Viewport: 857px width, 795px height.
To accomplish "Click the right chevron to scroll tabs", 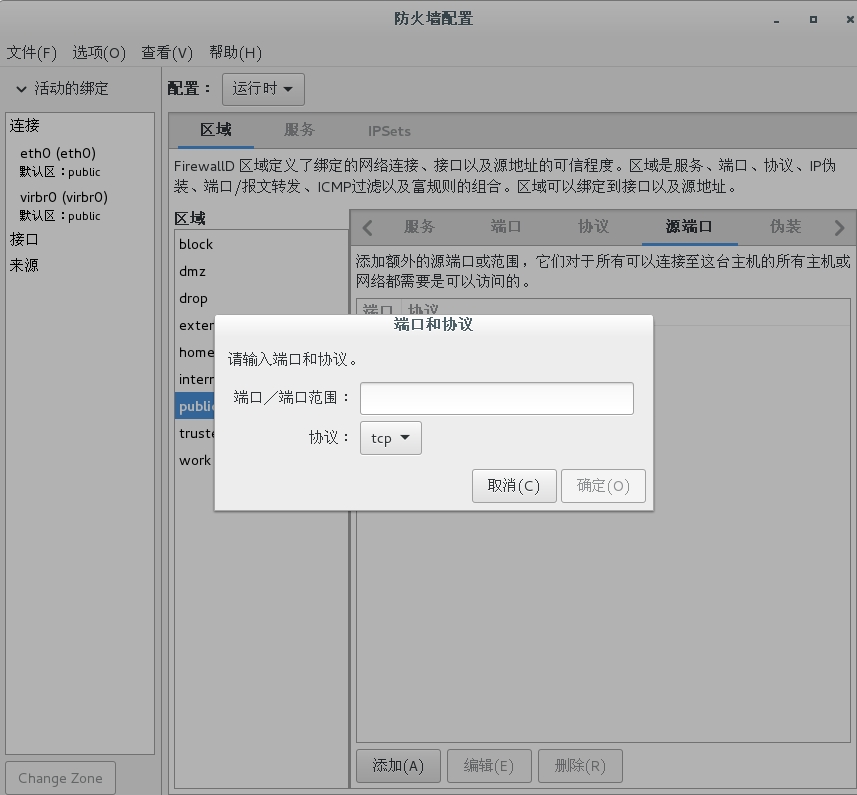I will tap(840, 227).
